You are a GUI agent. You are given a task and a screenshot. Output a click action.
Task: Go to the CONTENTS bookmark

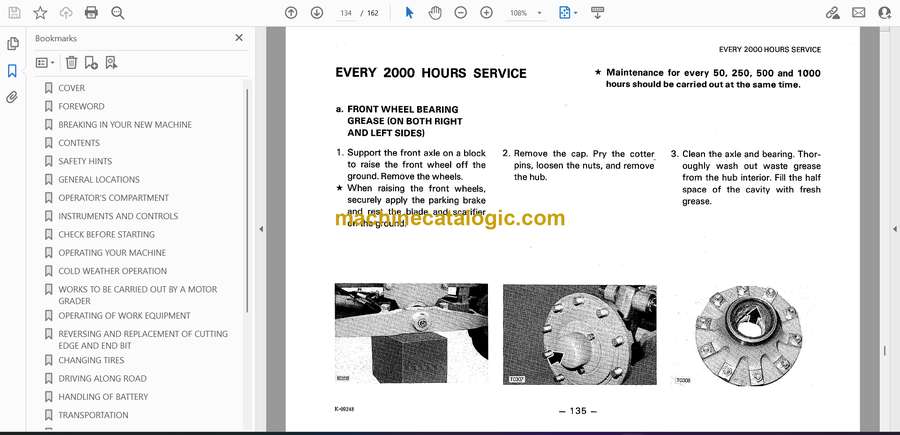79,143
